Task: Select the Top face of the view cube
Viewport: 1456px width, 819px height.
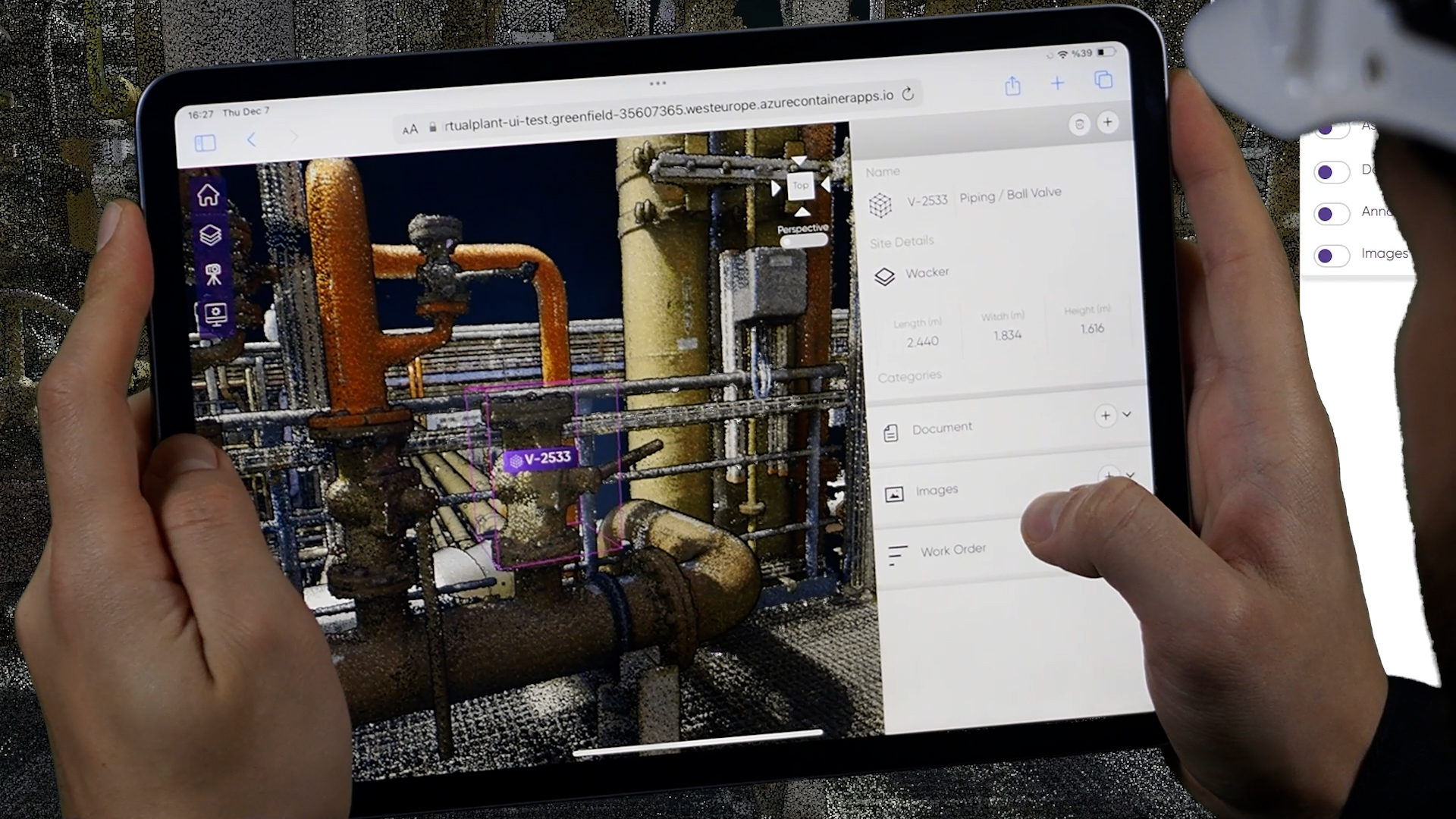Action: click(x=800, y=185)
